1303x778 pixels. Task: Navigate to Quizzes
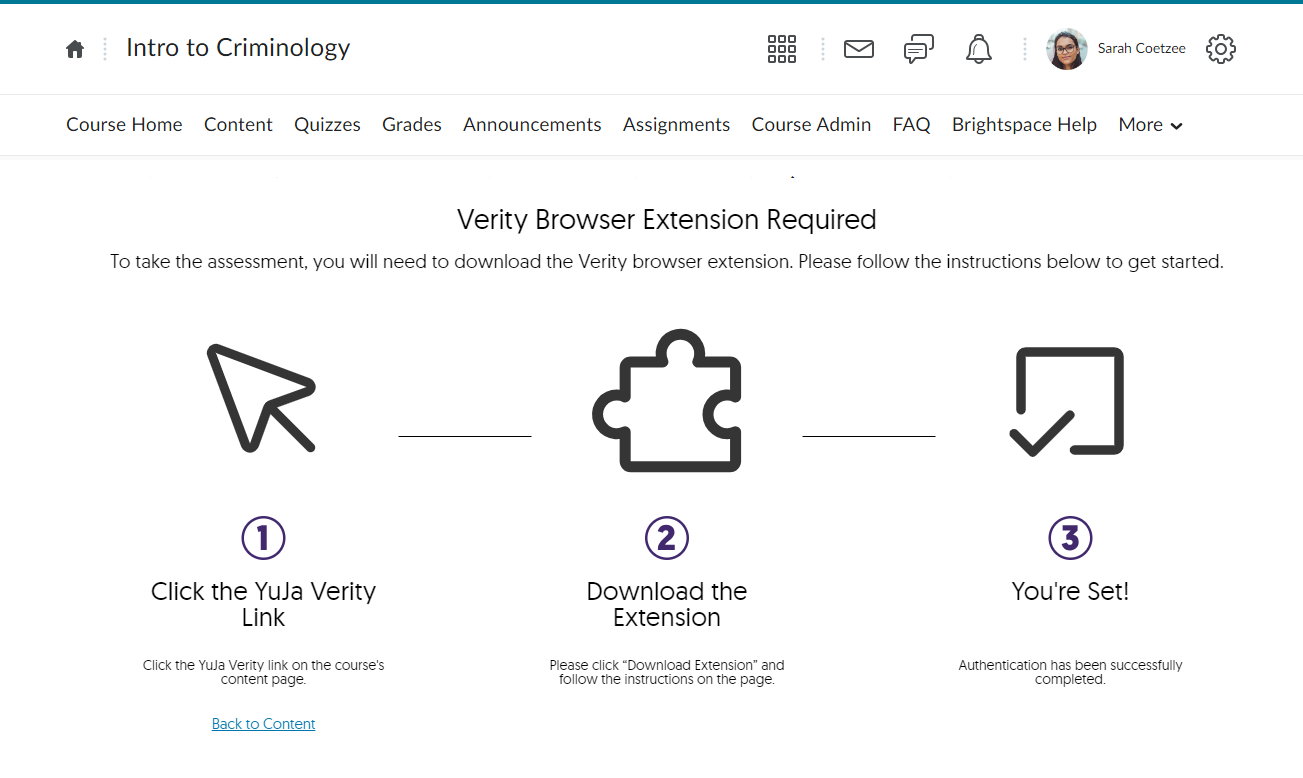pyautogui.click(x=327, y=125)
